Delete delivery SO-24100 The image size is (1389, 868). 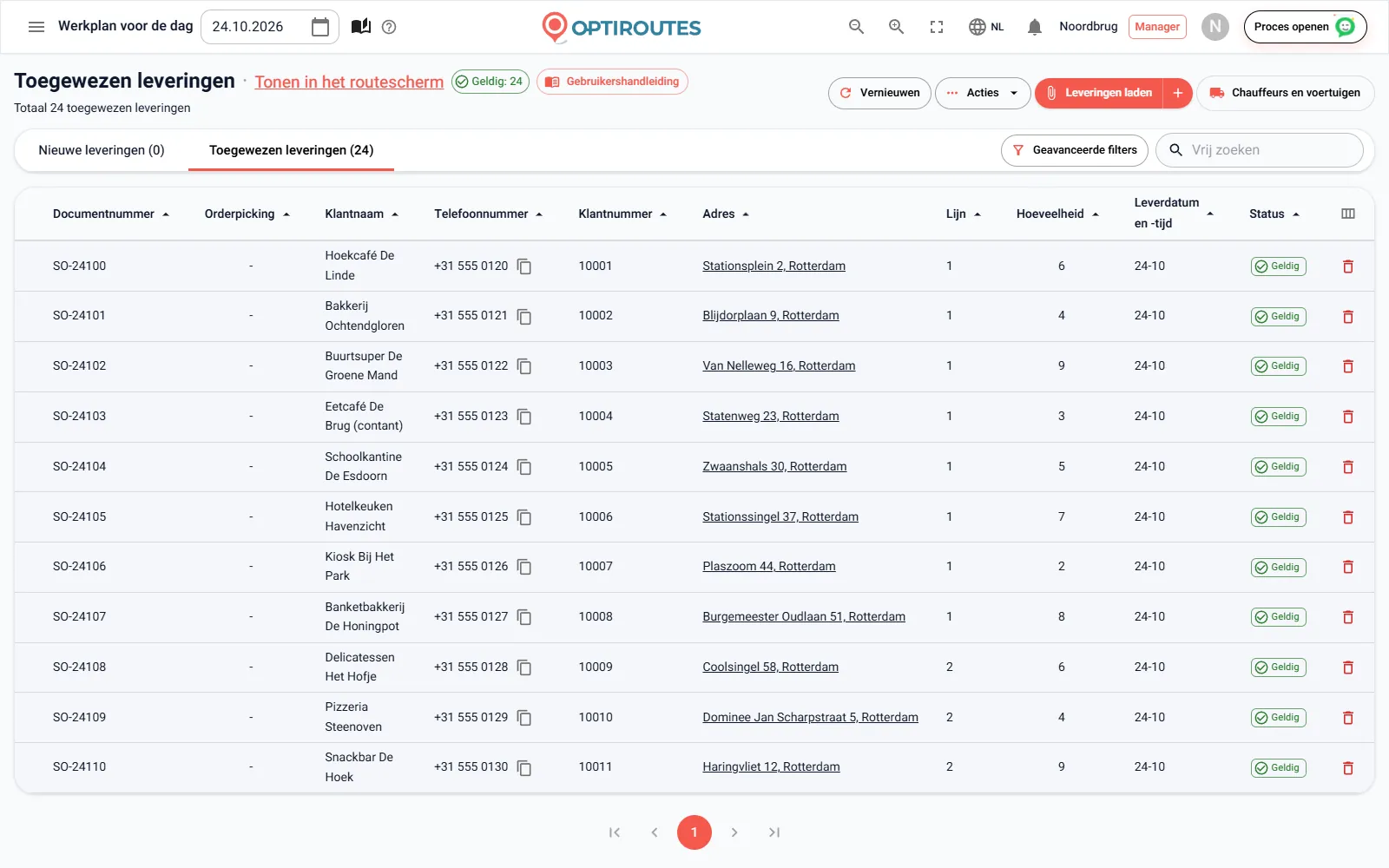click(1348, 266)
